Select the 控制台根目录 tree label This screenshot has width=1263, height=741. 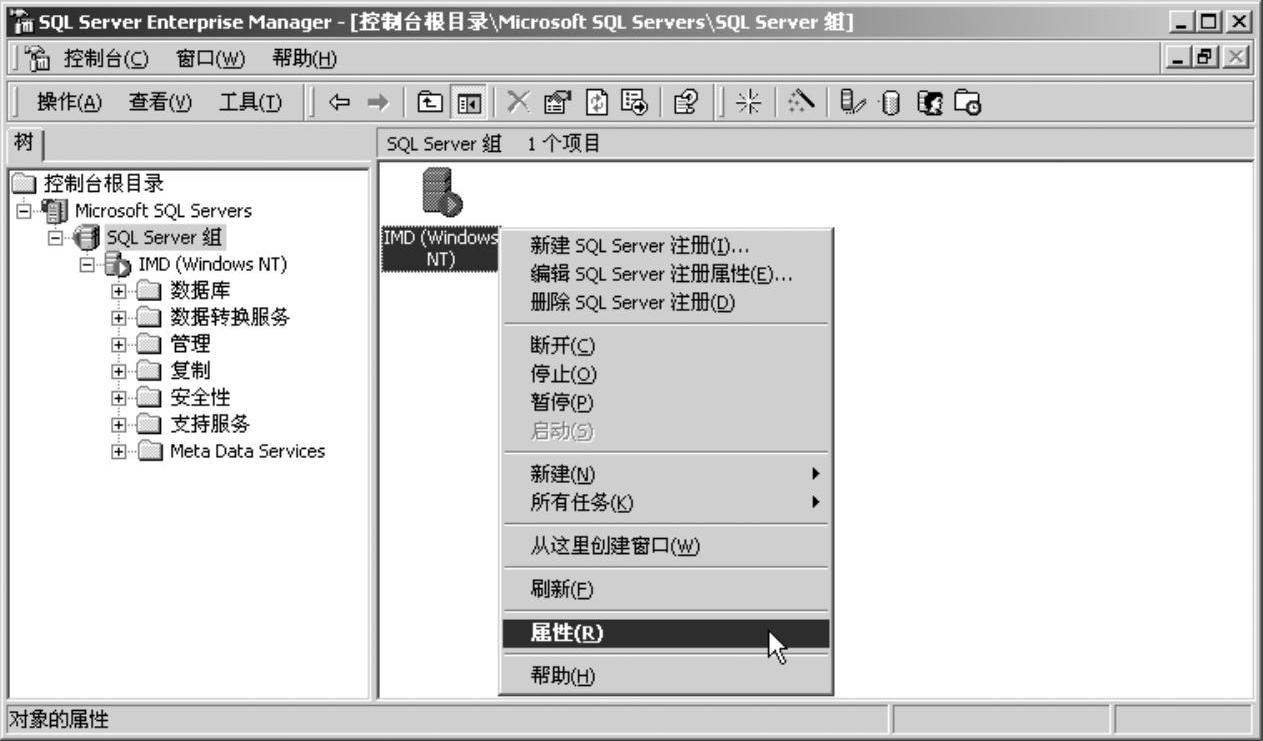click(x=104, y=184)
